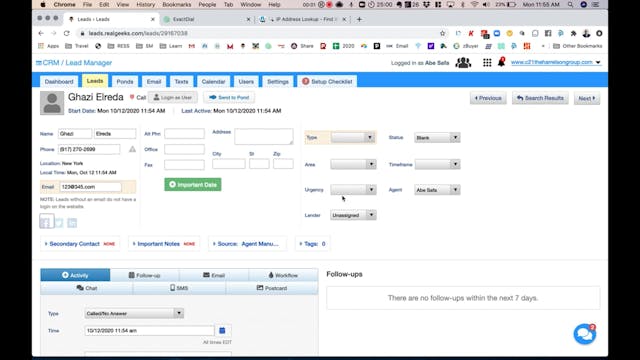The width and height of the screenshot is (640, 360).
Task: Click the Call link next to lead name
Action: 138,98
